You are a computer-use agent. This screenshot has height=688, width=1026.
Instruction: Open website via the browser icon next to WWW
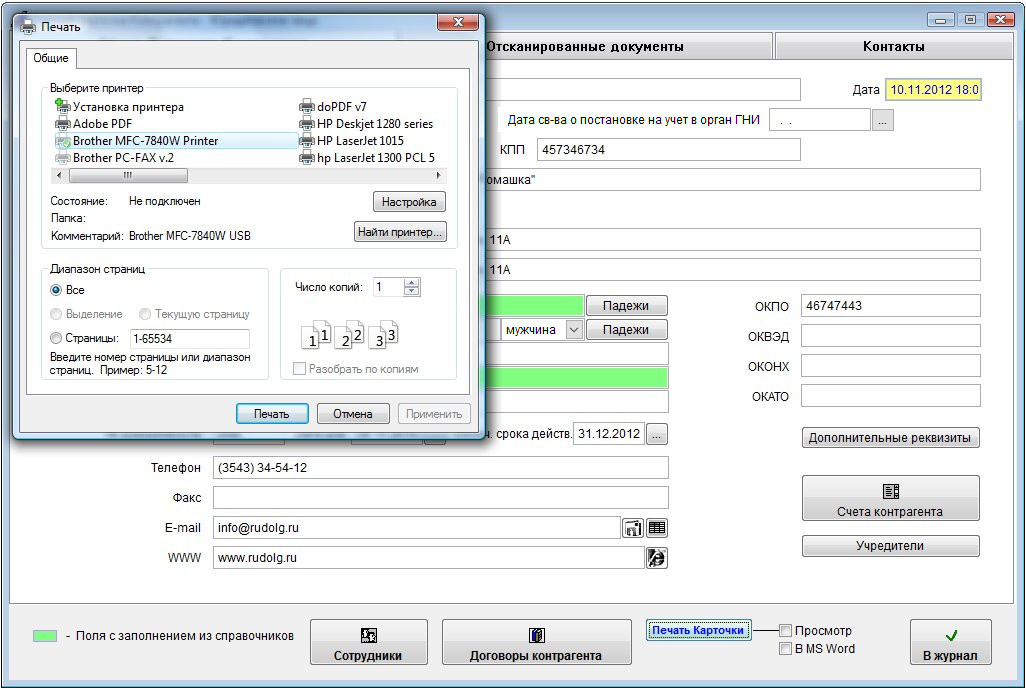(x=656, y=558)
